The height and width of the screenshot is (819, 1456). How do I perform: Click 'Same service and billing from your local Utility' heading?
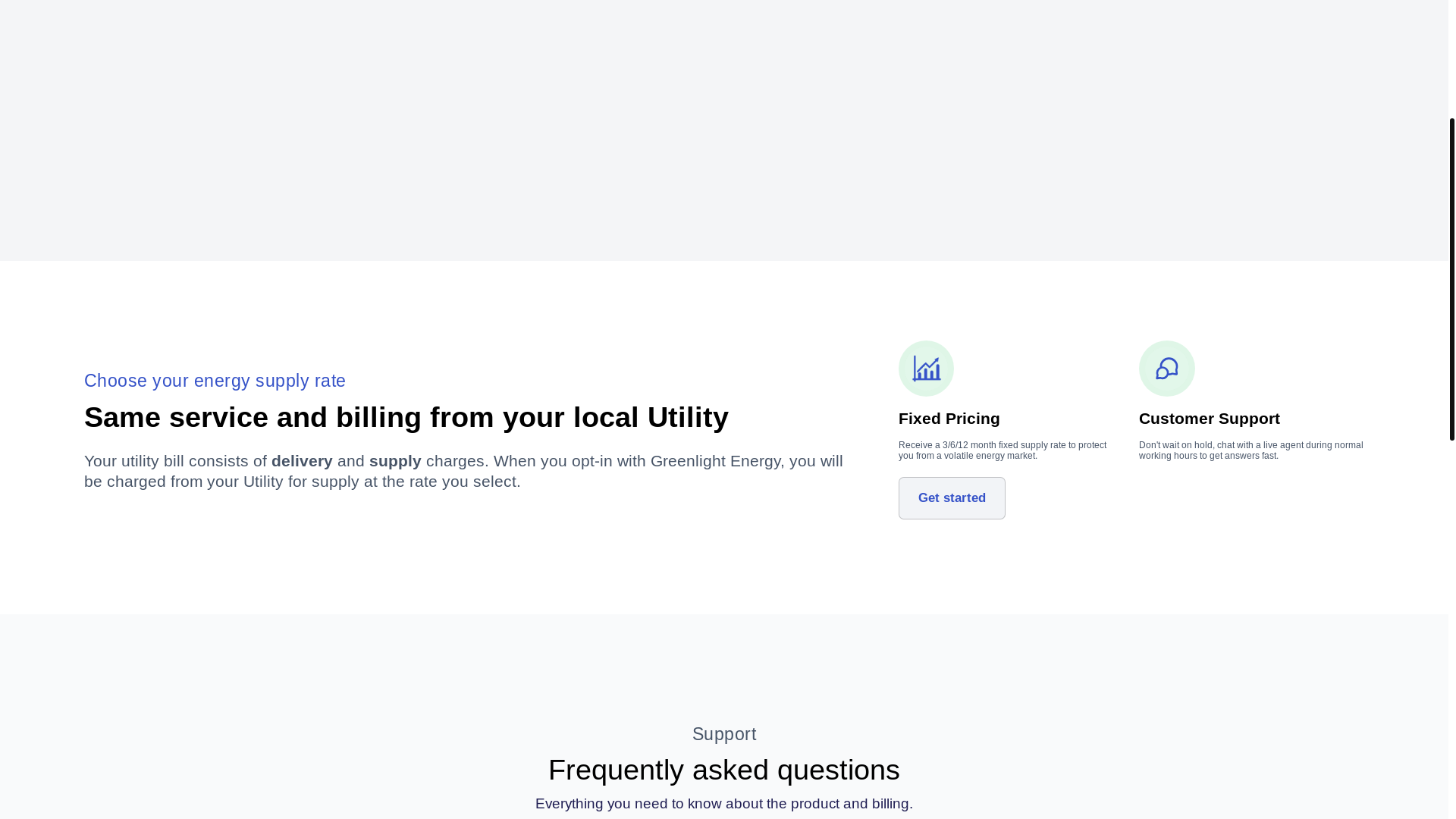pos(406,417)
